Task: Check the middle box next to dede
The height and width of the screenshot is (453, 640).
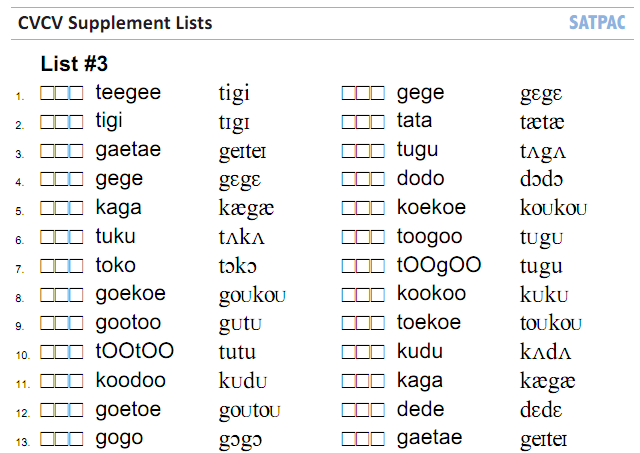Action: pyautogui.click(x=363, y=410)
